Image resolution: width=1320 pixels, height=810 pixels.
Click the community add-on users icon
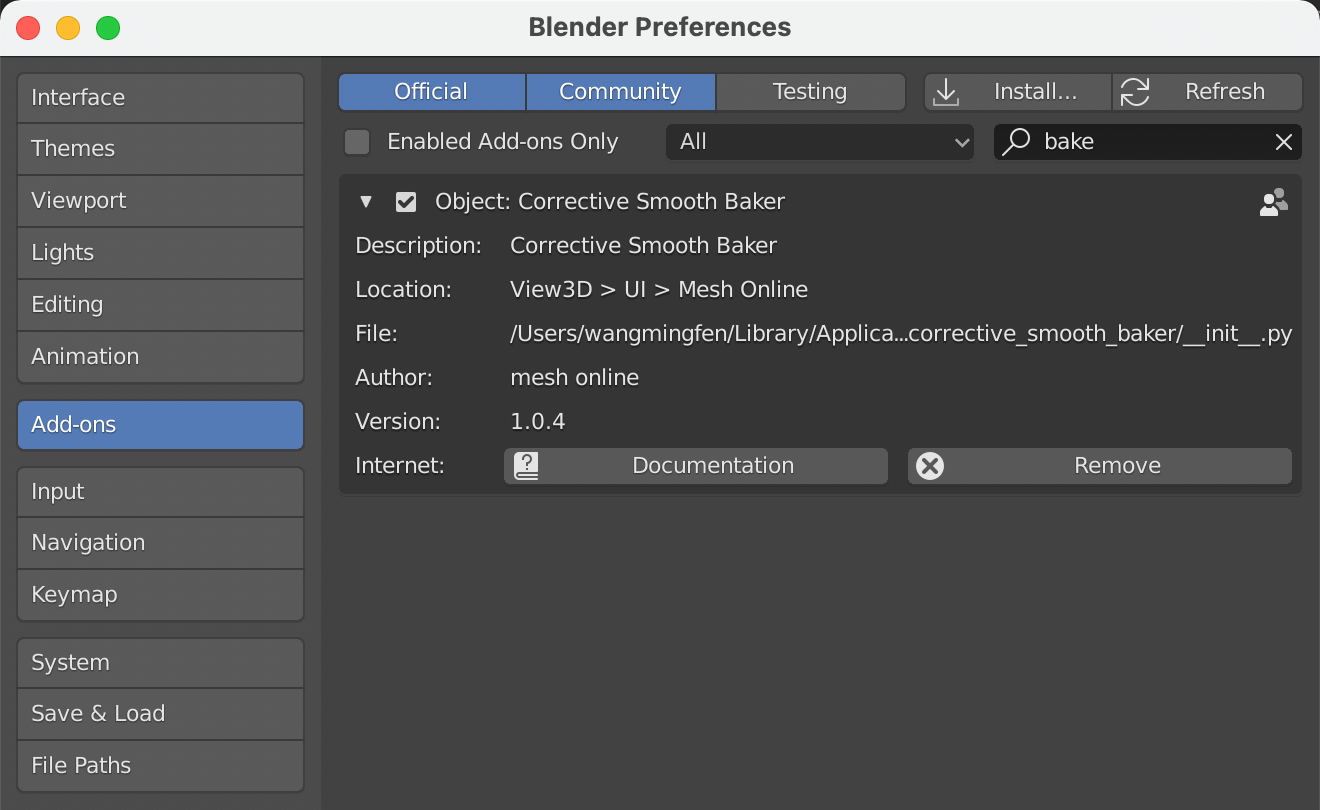tap(1273, 202)
